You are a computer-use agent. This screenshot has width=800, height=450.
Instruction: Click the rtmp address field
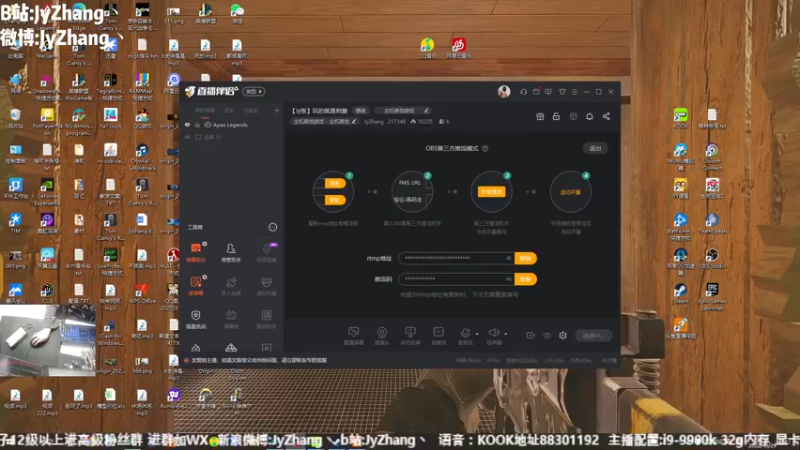pos(456,259)
